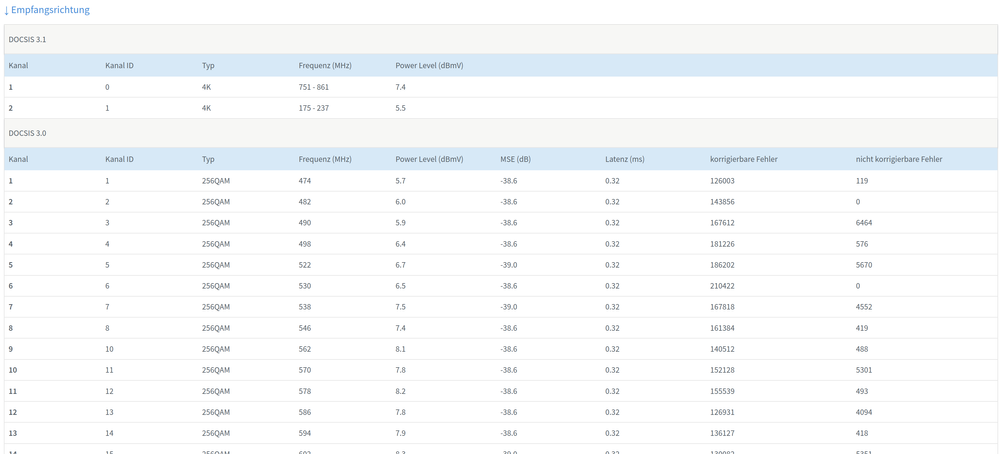Screen dimensions: 999x454
Task: Click frequency value 570
Action: [305, 370]
